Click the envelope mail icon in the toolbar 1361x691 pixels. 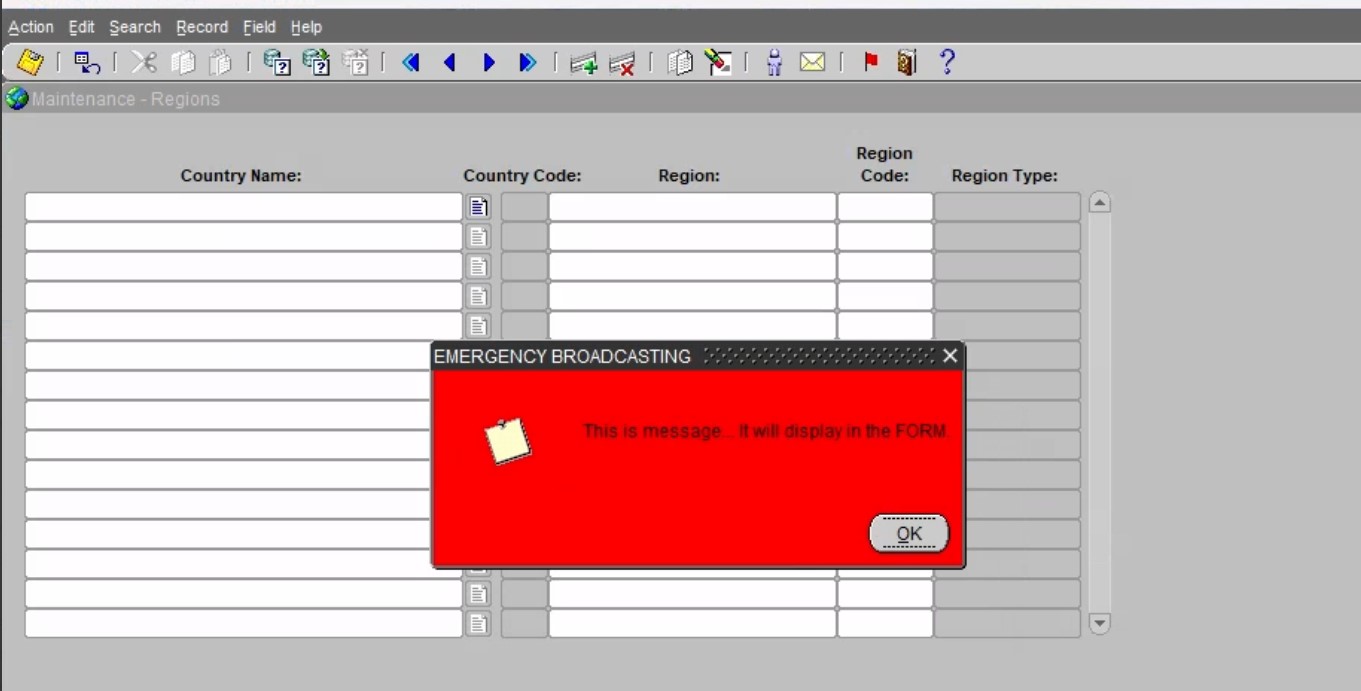tap(812, 63)
